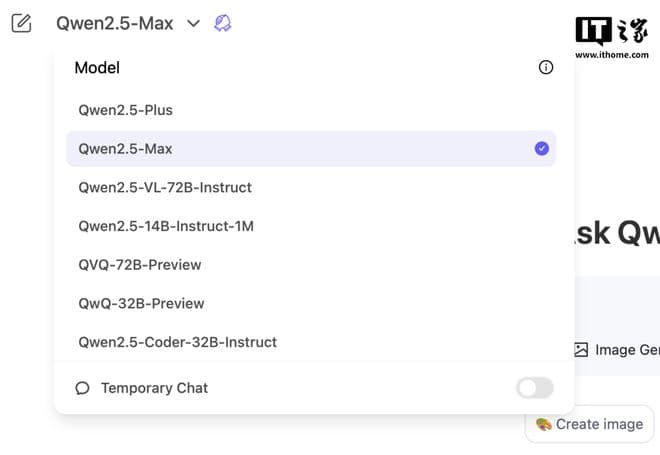This screenshot has width=660, height=455.
Task: Click the new chat compose icon
Action: [x=21, y=23]
